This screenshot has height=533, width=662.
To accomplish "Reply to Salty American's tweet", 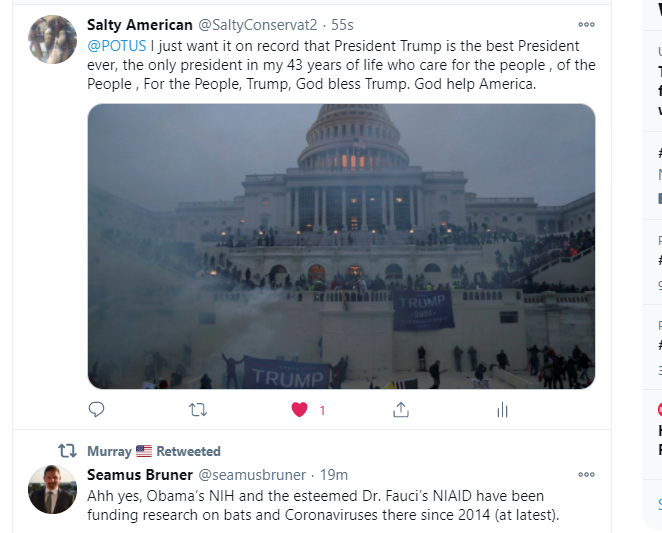I will (97, 409).
